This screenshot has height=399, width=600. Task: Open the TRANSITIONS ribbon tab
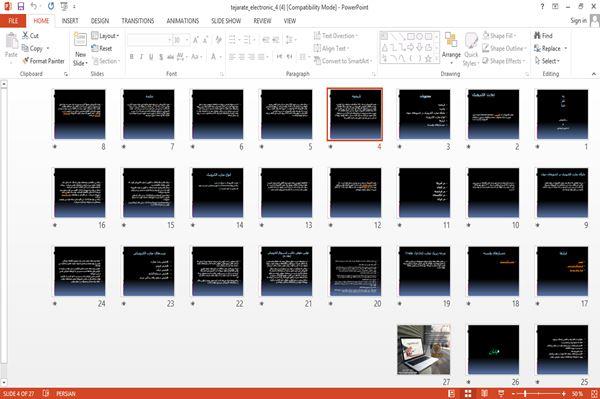point(138,21)
